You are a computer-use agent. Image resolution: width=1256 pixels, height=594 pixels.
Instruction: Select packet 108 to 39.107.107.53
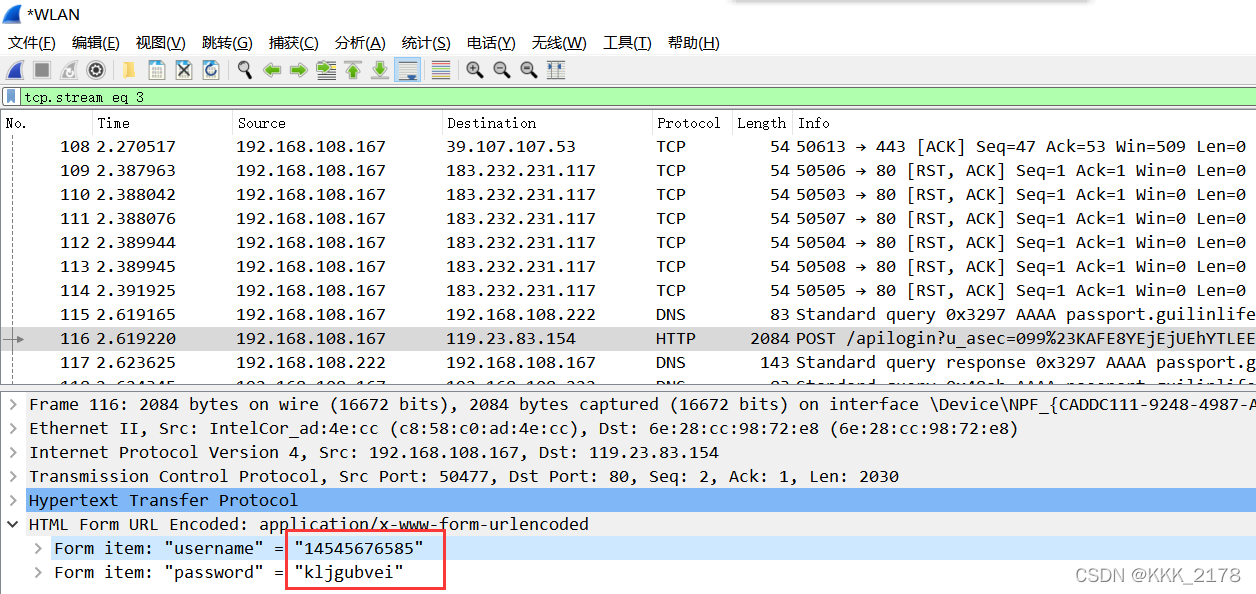(628, 147)
